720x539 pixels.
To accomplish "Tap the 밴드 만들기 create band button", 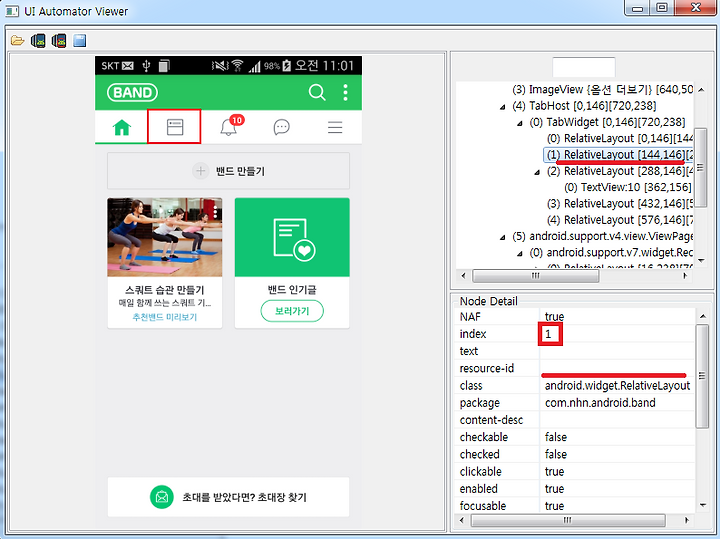I will point(228,171).
